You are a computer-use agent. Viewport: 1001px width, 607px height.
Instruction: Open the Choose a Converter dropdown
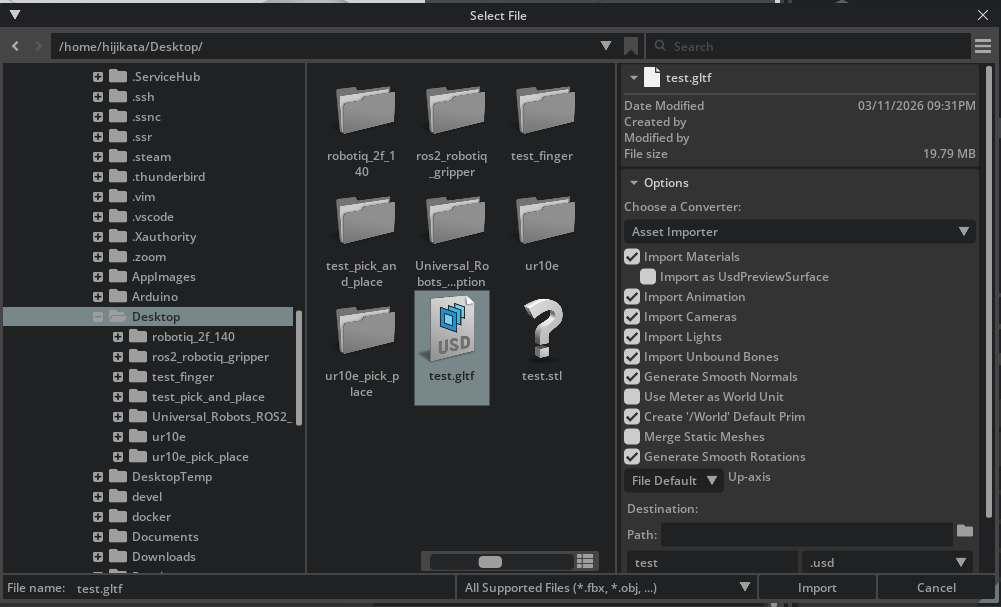click(x=799, y=231)
